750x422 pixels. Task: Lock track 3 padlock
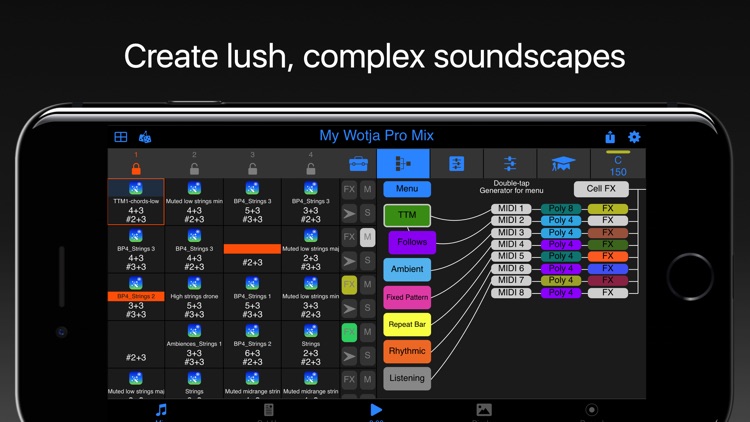click(x=253, y=168)
